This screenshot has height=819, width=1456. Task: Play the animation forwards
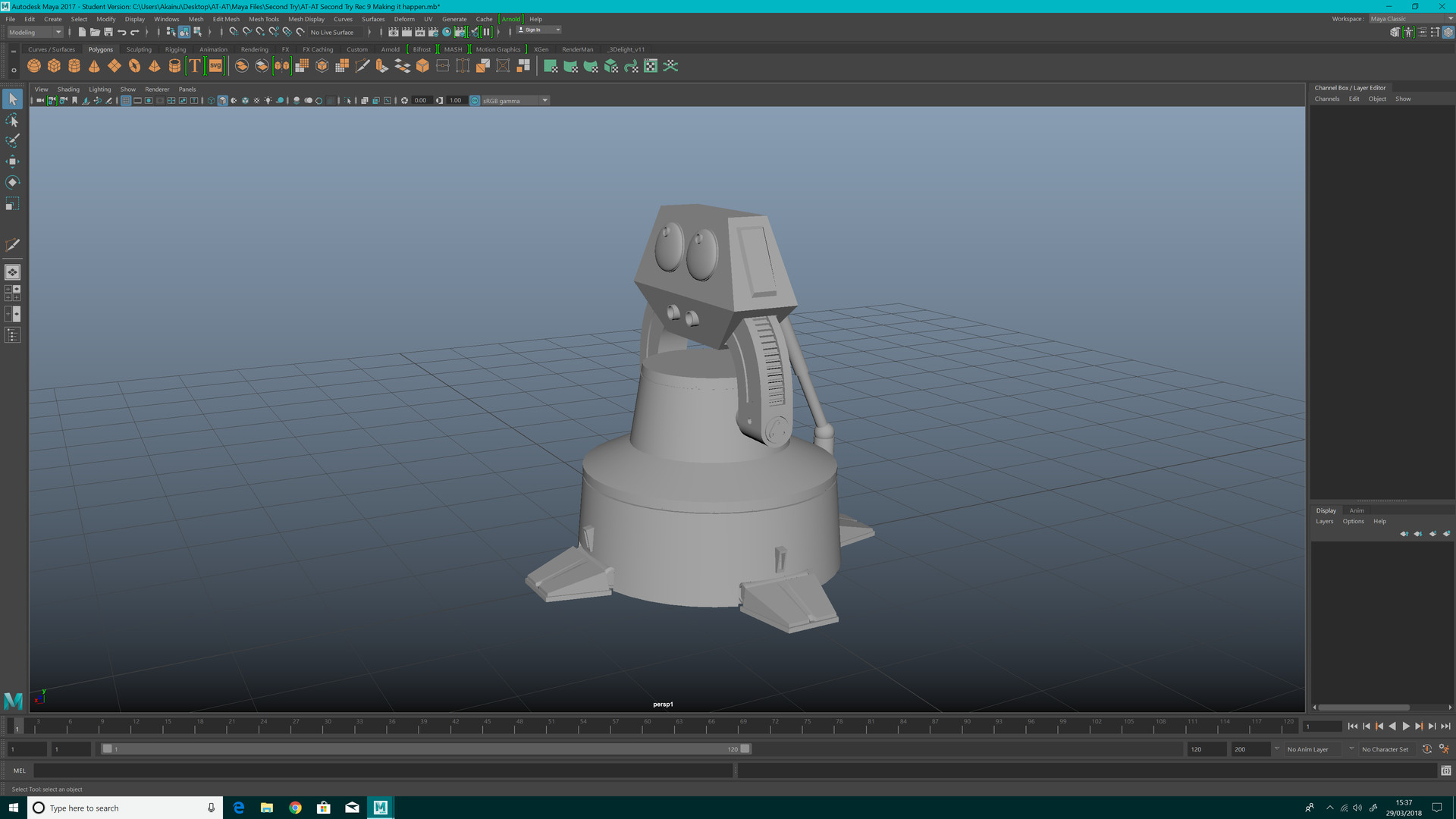1405,726
